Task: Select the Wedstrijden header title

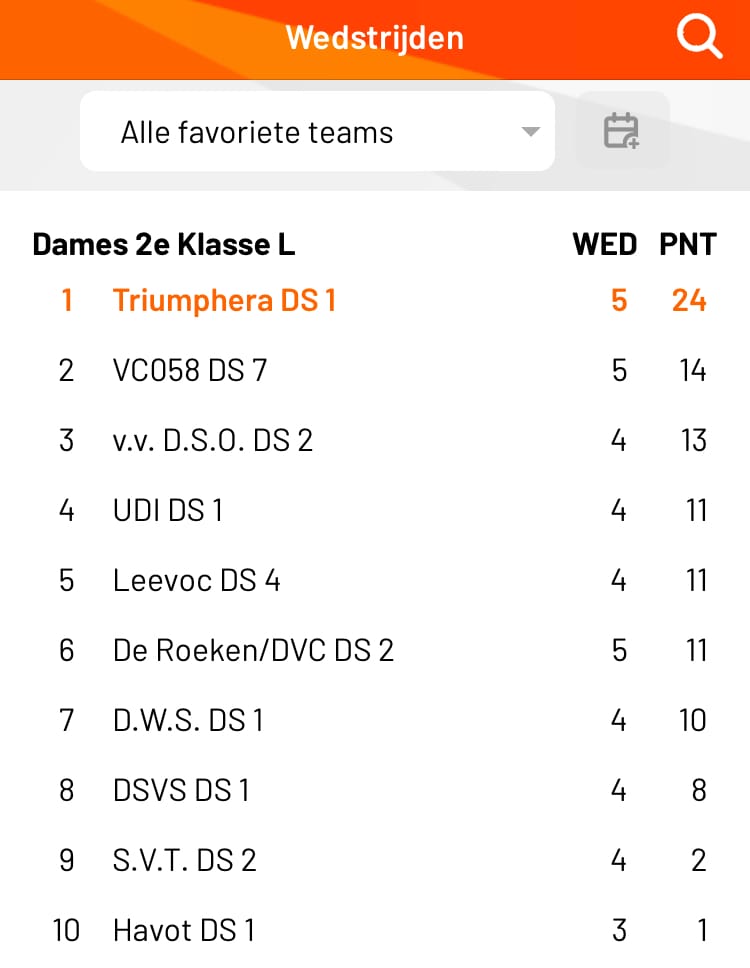Action: click(x=375, y=38)
